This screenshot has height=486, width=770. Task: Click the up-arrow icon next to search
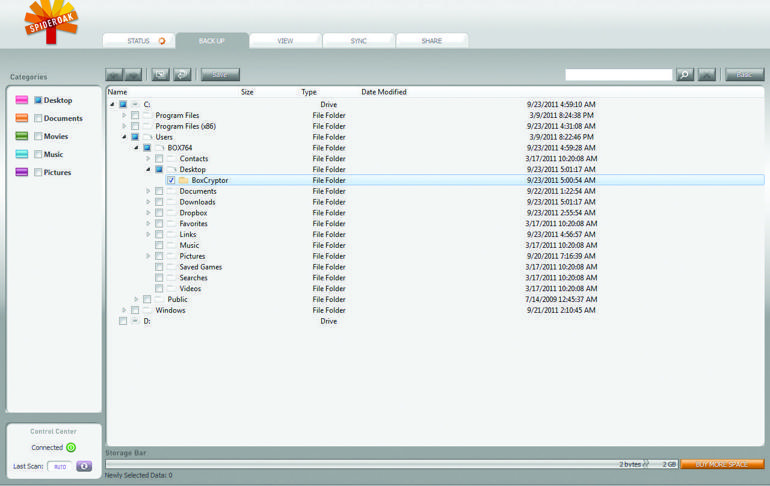pos(707,75)
